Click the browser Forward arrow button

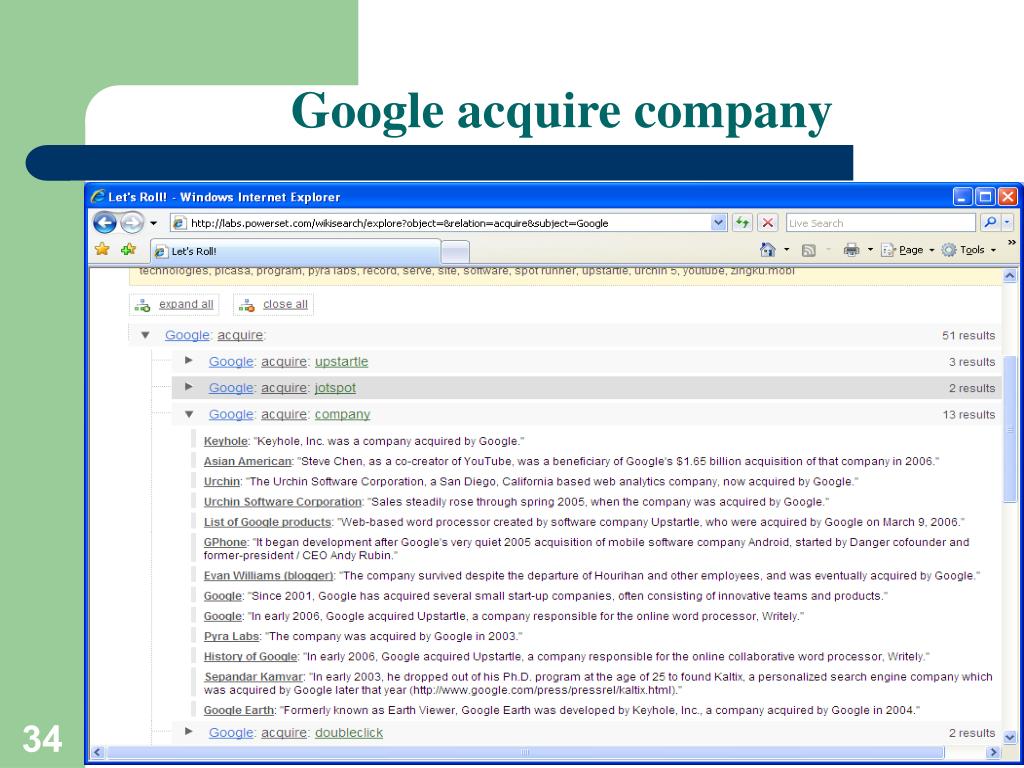click(131, 223)
